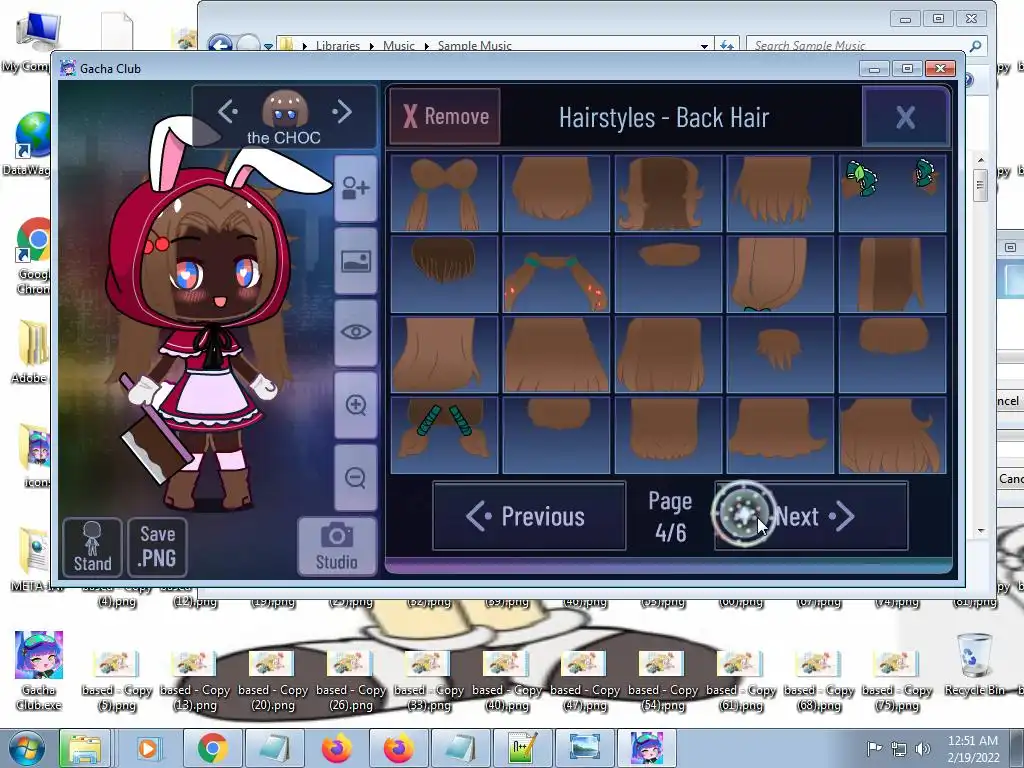Screen dimensions: 1024x768
Task: Click Music in Explorer breadcrumb
Action: point(398,46)
